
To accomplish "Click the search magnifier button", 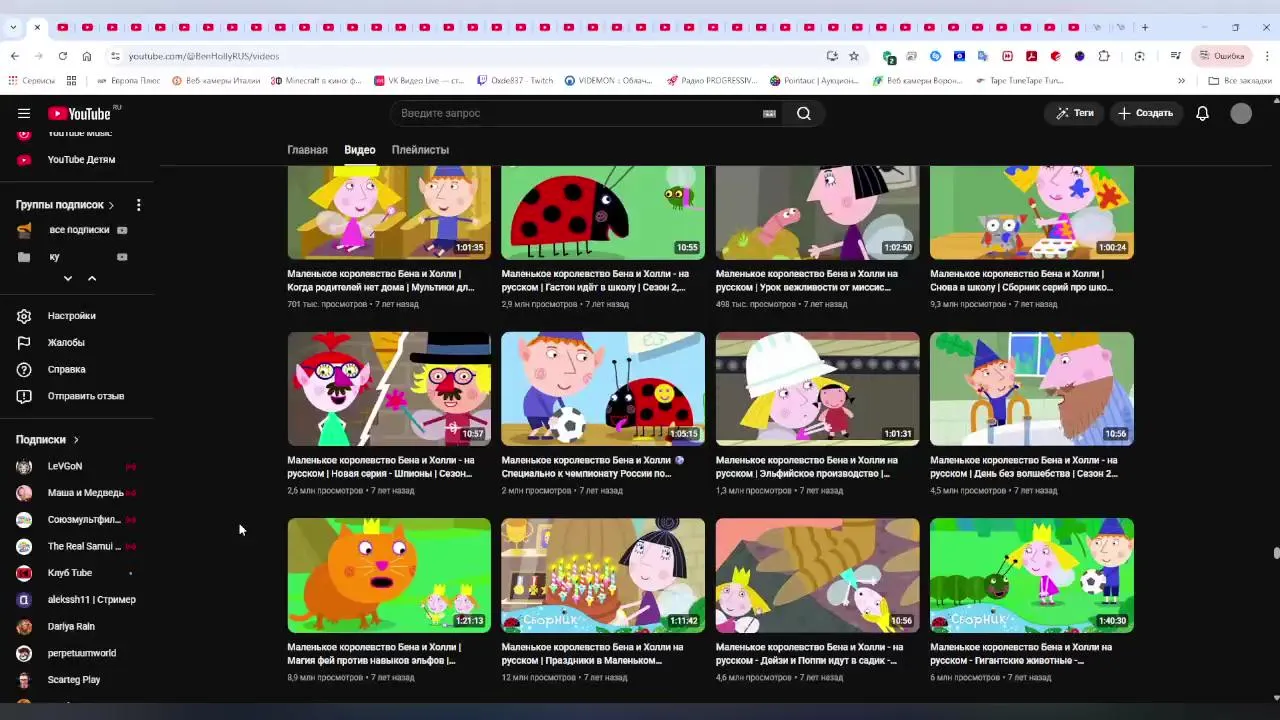I will coord(804,113).
